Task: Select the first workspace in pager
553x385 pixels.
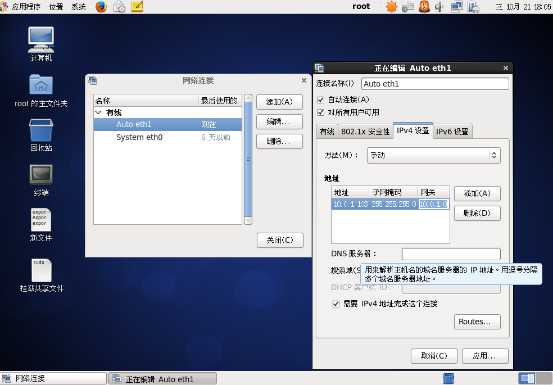Action: [527, 378]
